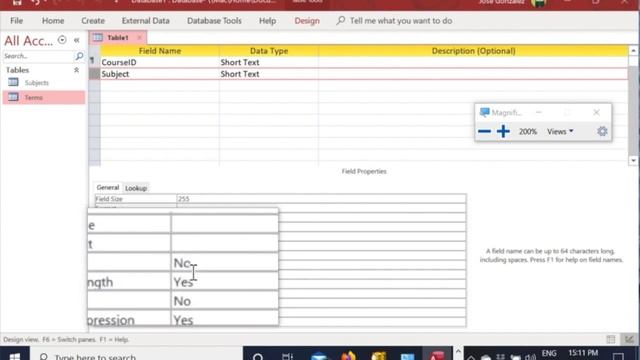This screenshot has width=640, height=360.
Task: Click the second No value in magnified lens
Action: [x=182, y=301]
